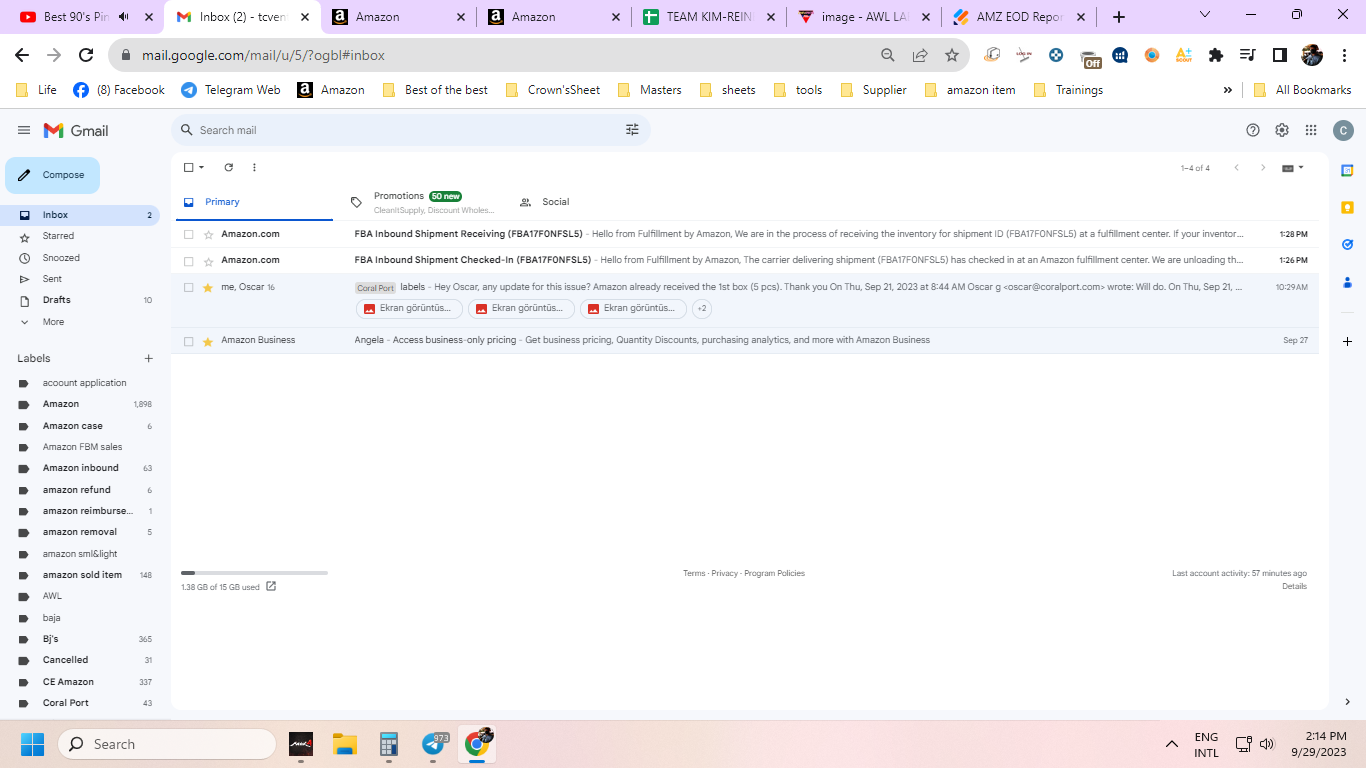The image size is (1366, 768).
Task: Open Google Tasks side panel icon
Action: (x=1347, y=244)
